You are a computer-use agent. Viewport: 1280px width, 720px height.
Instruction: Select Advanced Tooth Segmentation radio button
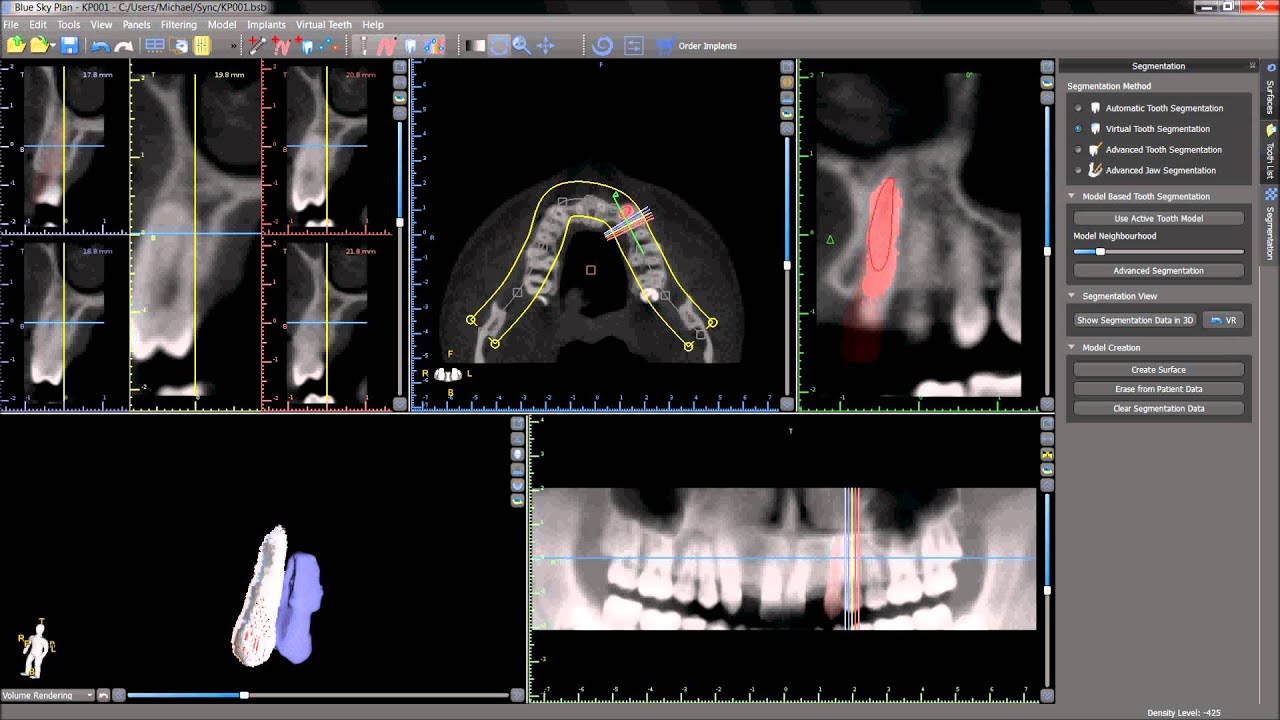tap(1078, 150)
